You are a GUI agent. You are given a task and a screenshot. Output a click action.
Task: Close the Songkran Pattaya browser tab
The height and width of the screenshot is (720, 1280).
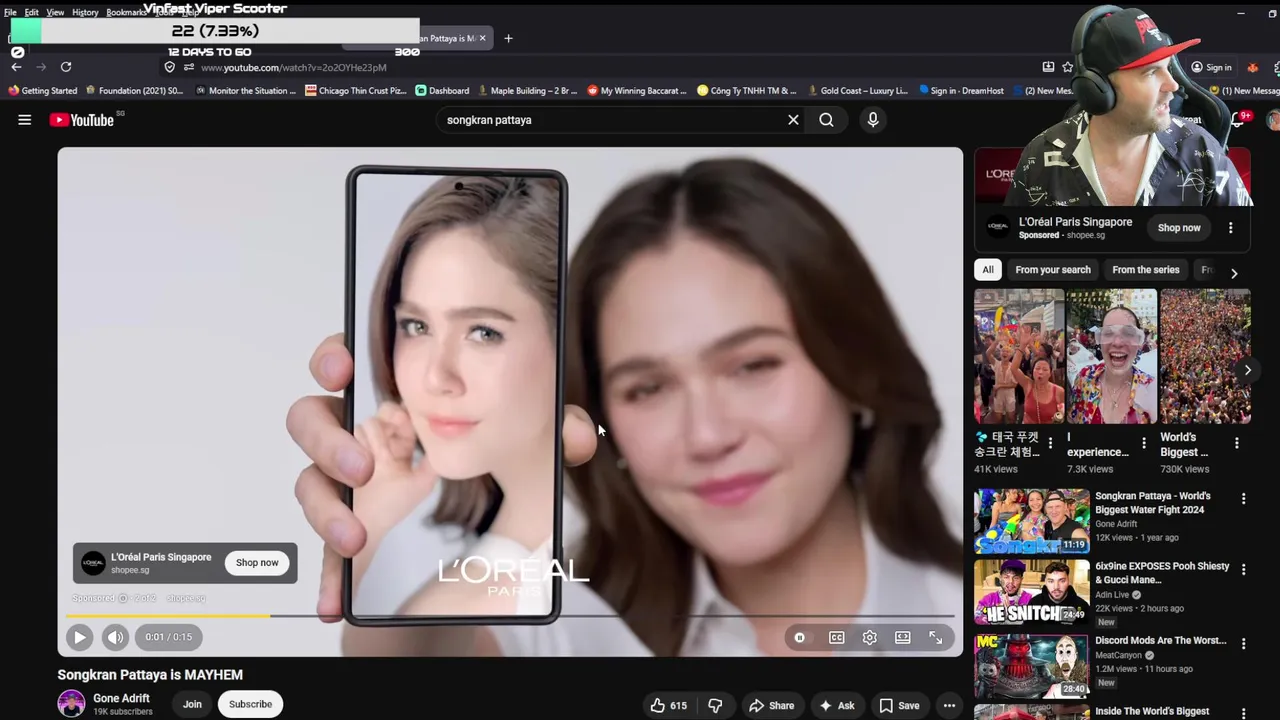click(x=482, y=38)
